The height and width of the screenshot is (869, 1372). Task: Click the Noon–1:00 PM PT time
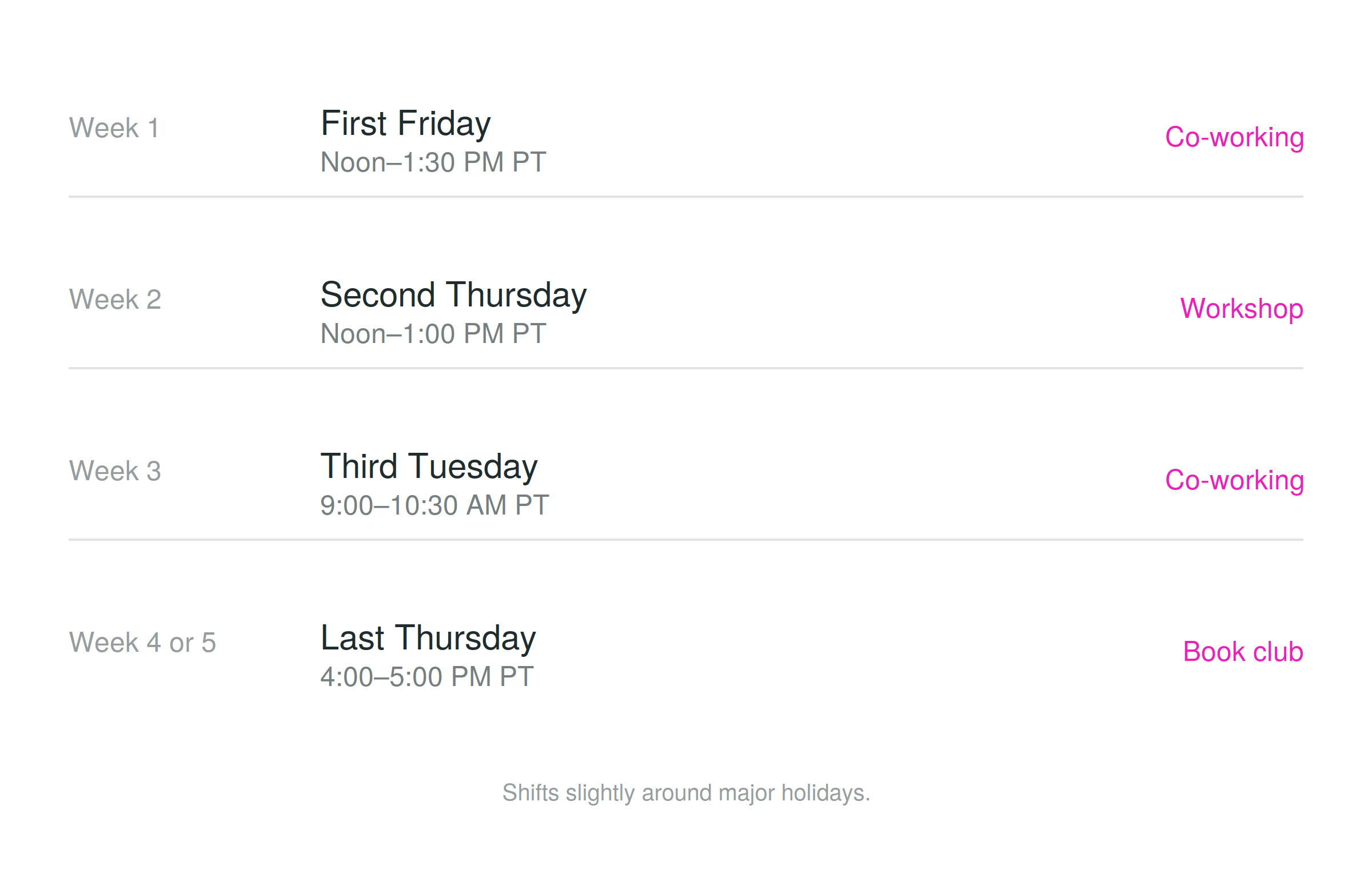(x=433, y=334)
